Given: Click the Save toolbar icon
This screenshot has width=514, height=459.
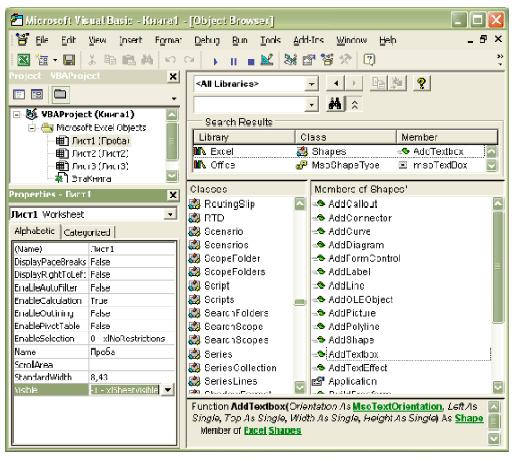Looking at the screenshot, I should pyautogui.click(x=69, y=60).
